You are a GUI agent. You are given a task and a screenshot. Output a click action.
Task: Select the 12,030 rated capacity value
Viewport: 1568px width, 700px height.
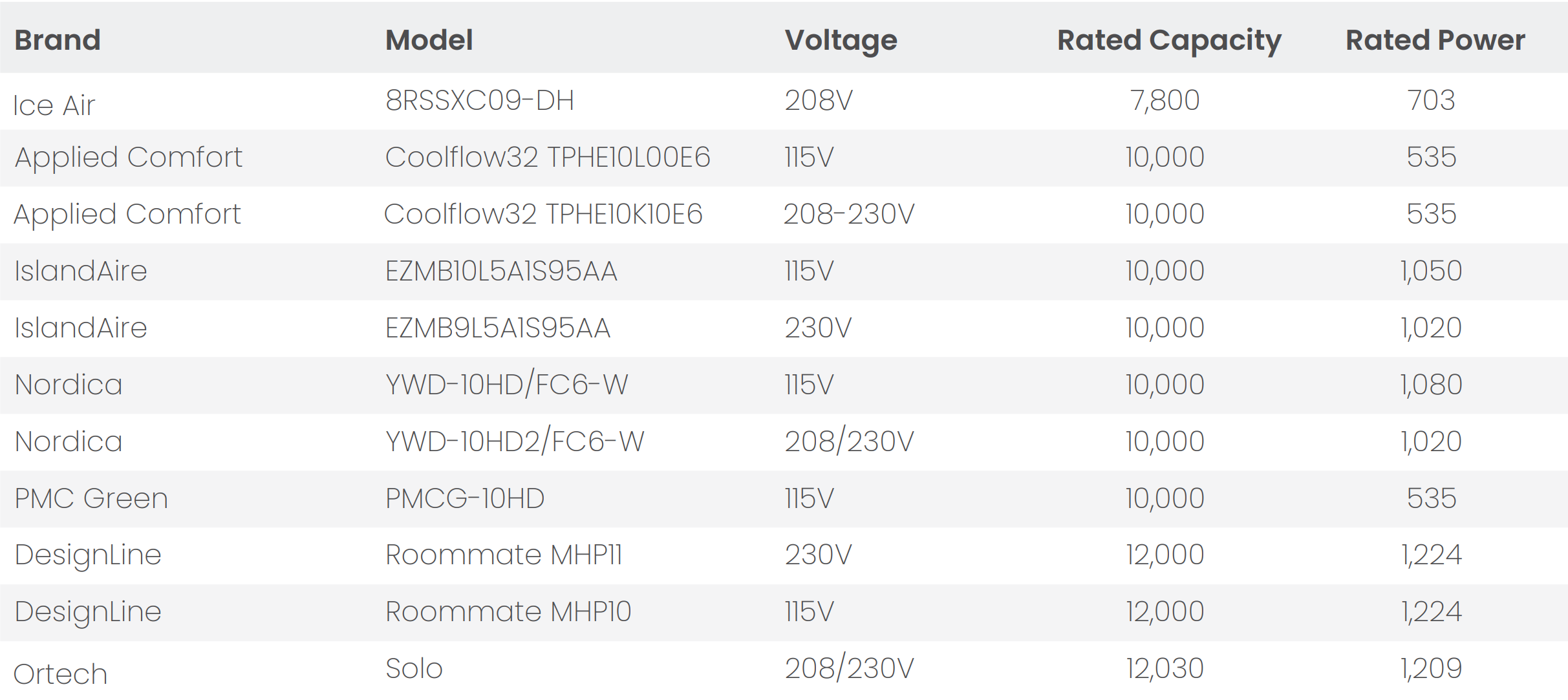click(1165, 668)
